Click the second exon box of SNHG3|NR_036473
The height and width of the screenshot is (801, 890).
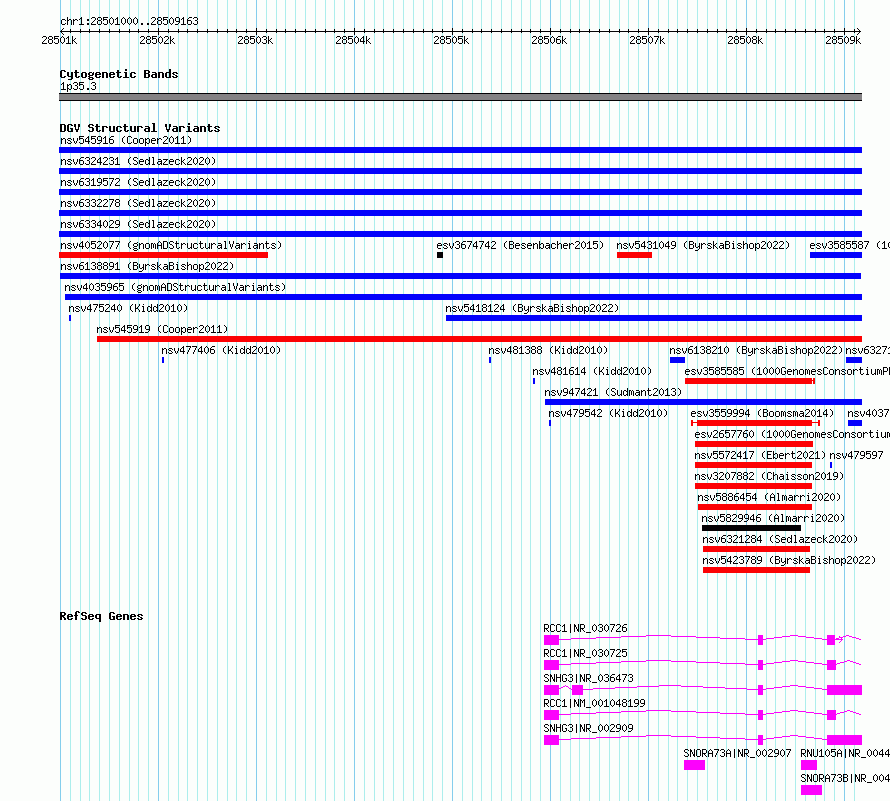pos(577,690)
